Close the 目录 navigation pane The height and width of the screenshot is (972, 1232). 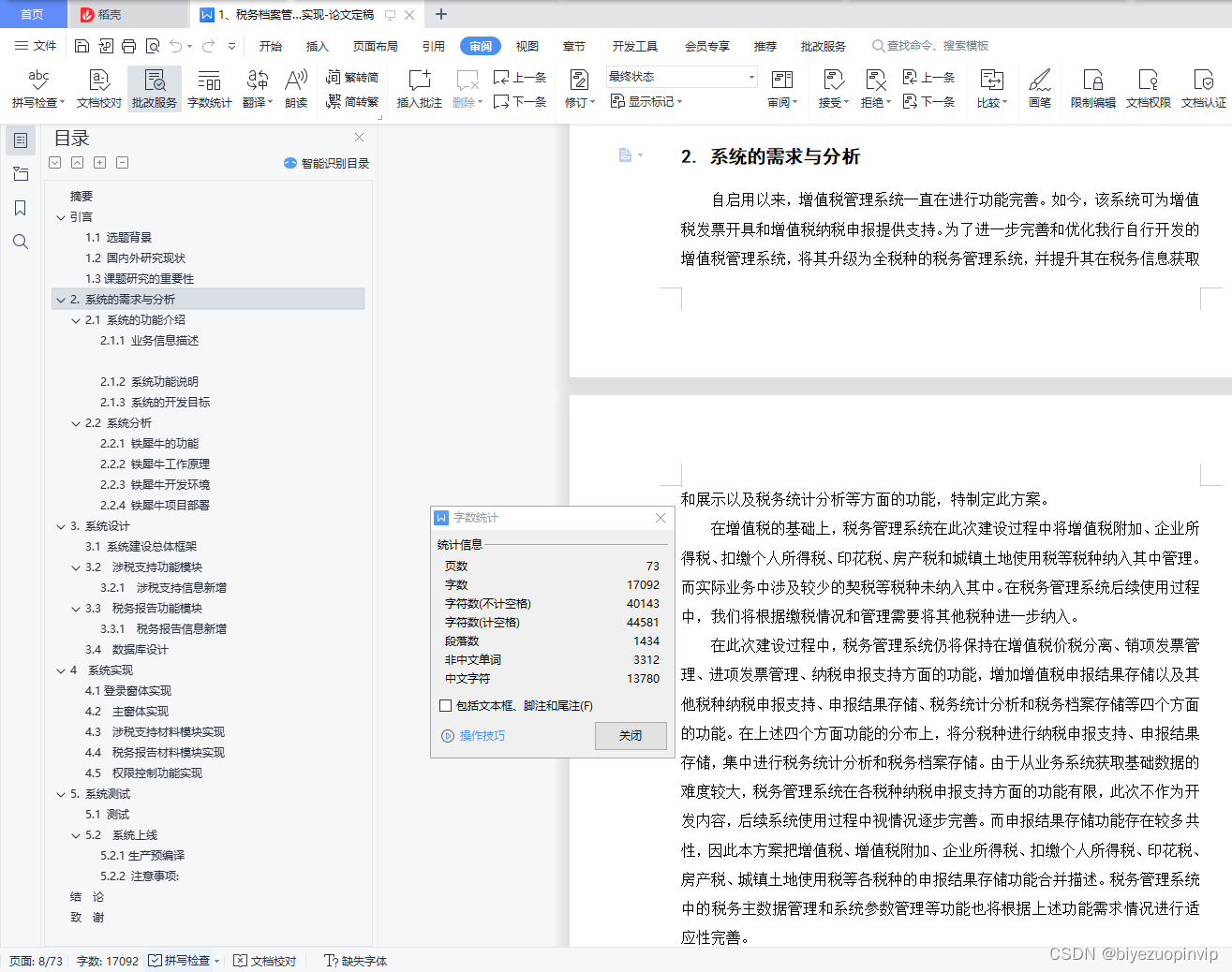point(358,138)
